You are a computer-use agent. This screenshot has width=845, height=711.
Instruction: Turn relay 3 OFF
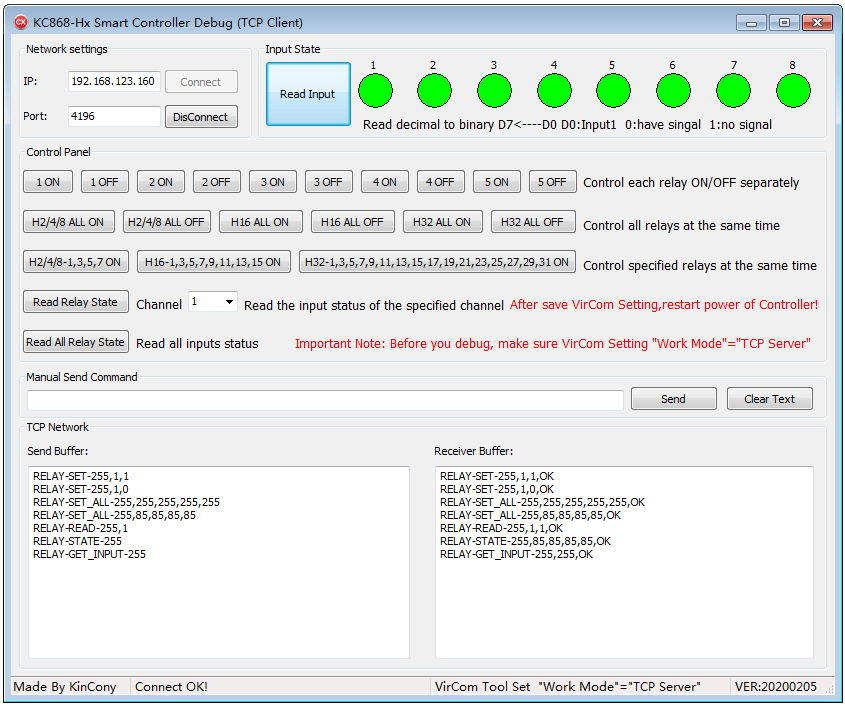pos(328,182)
